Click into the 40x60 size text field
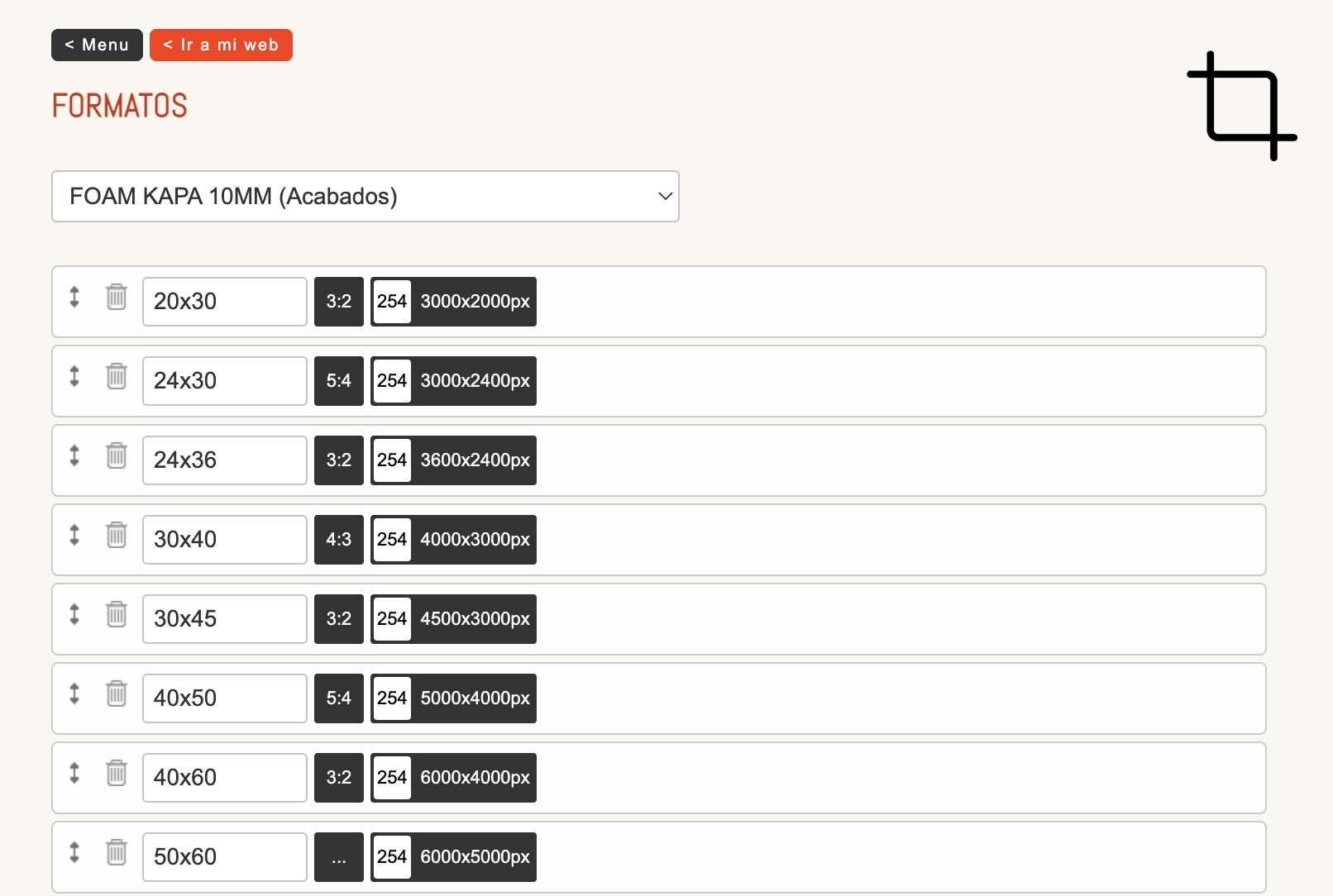The height and width of the screenshot is (896, 1333). [x=224, y=778]
